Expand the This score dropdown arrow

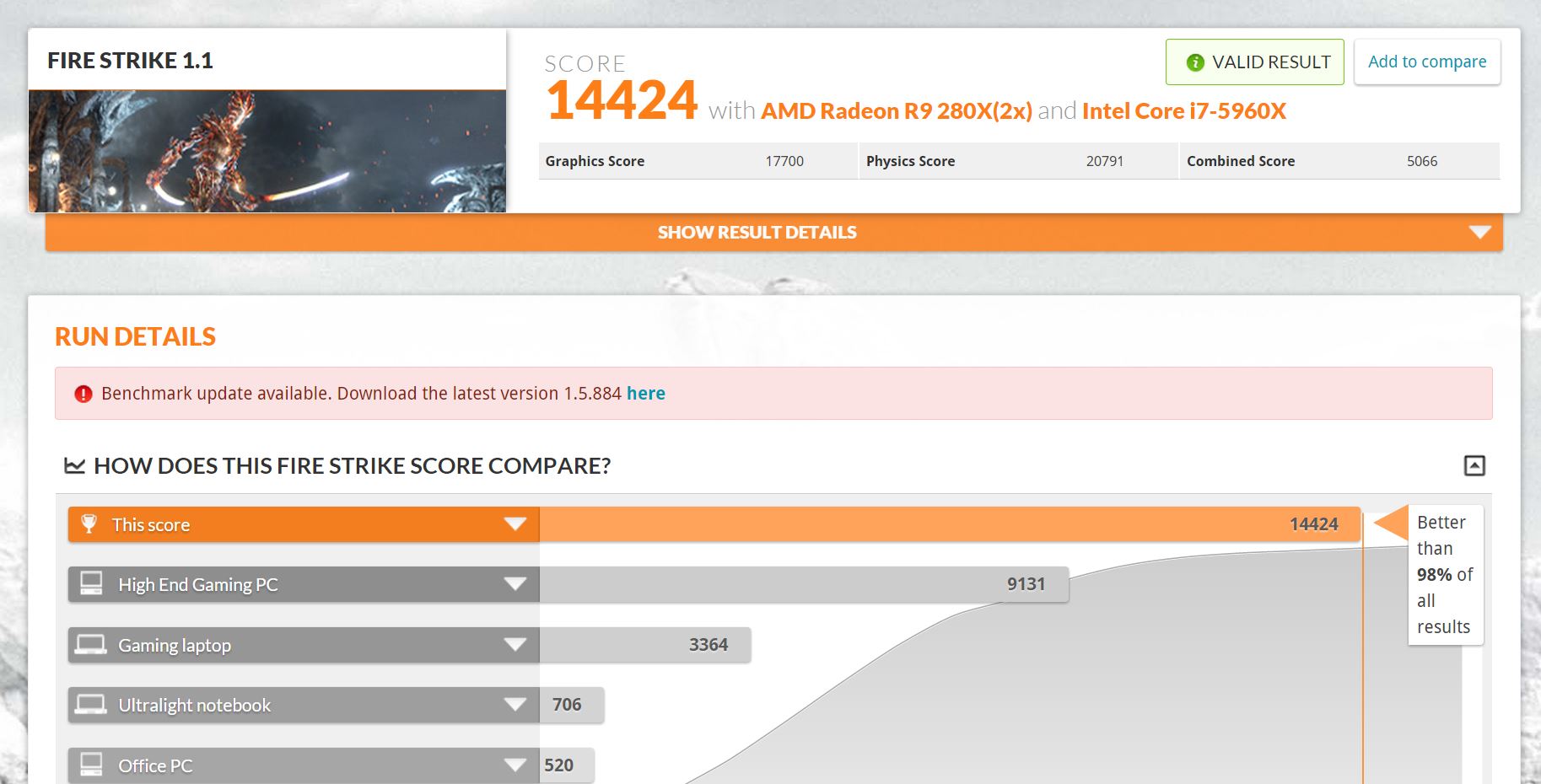(515, 524)
